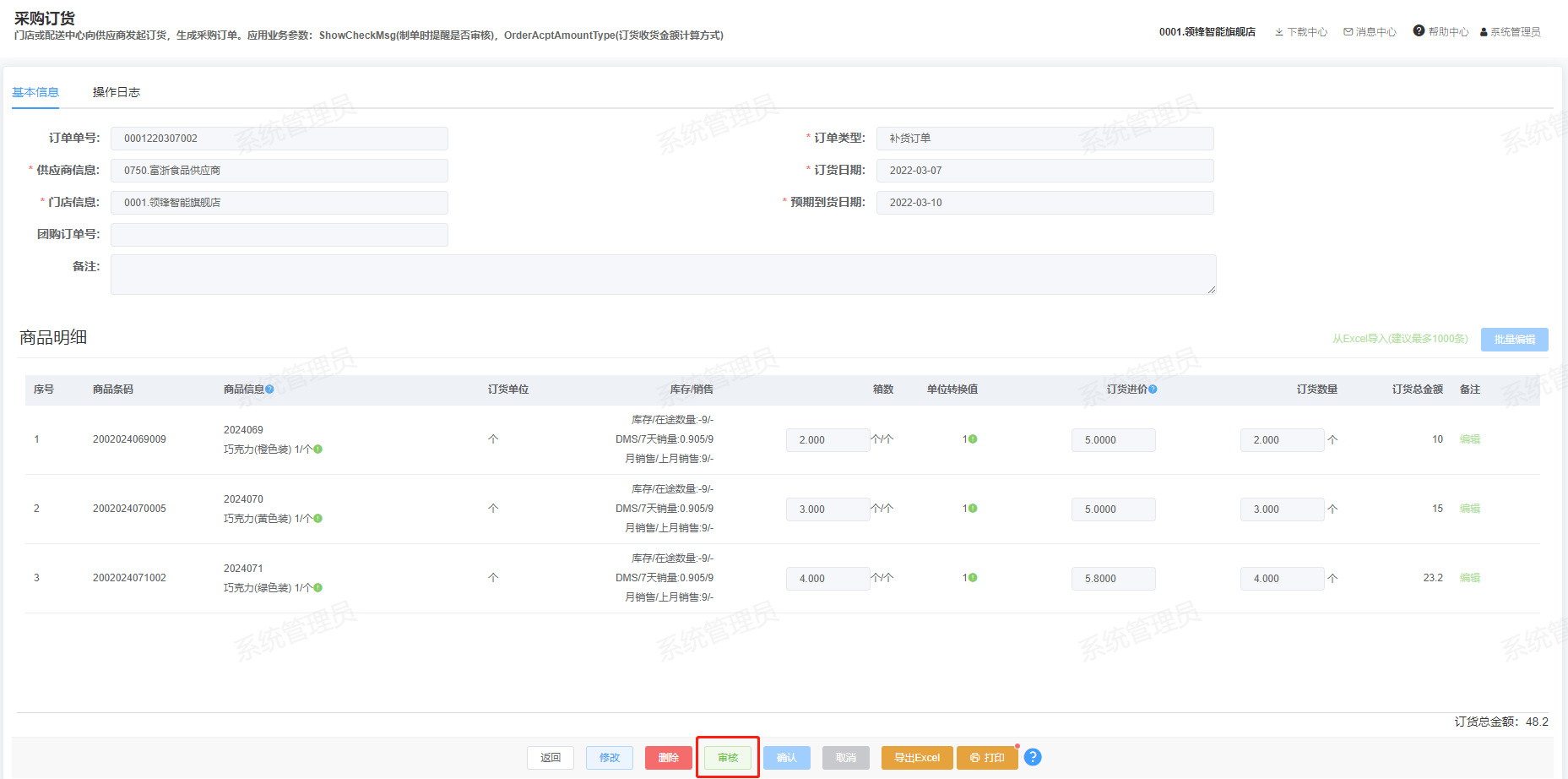Click 编辑 link for row 2 item
Screen dimensions: 1568x779
(x=1469, y=509)
